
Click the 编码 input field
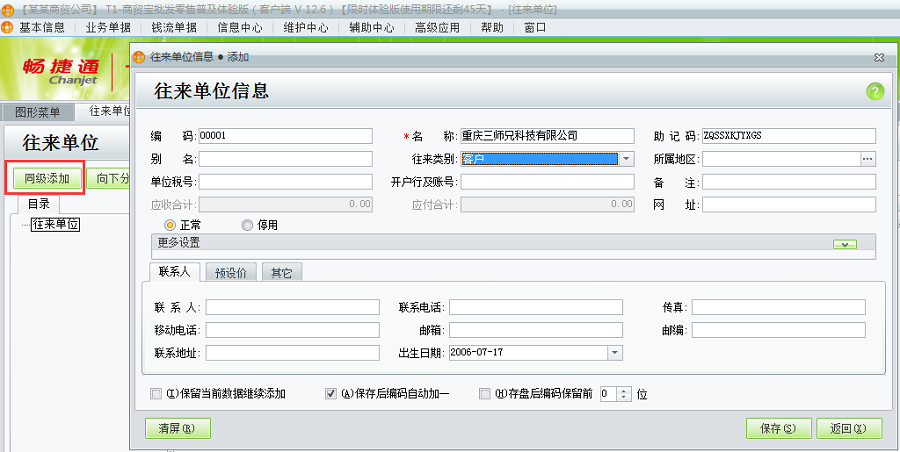coord(285,136)
